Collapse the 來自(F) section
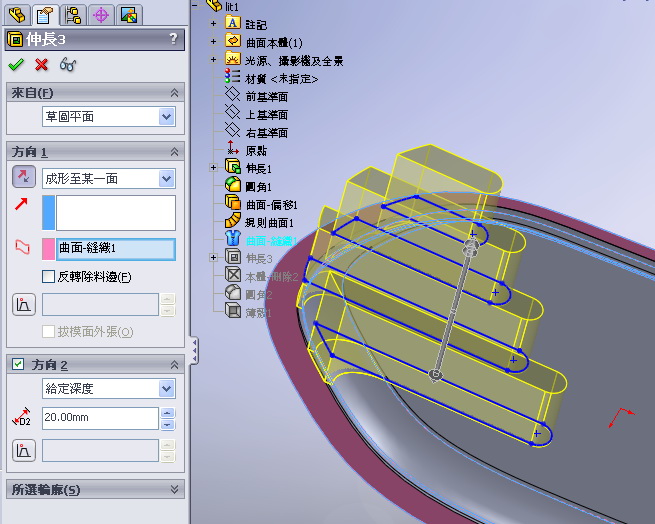The height and width of the screenshot is (524, 655). 175,93
